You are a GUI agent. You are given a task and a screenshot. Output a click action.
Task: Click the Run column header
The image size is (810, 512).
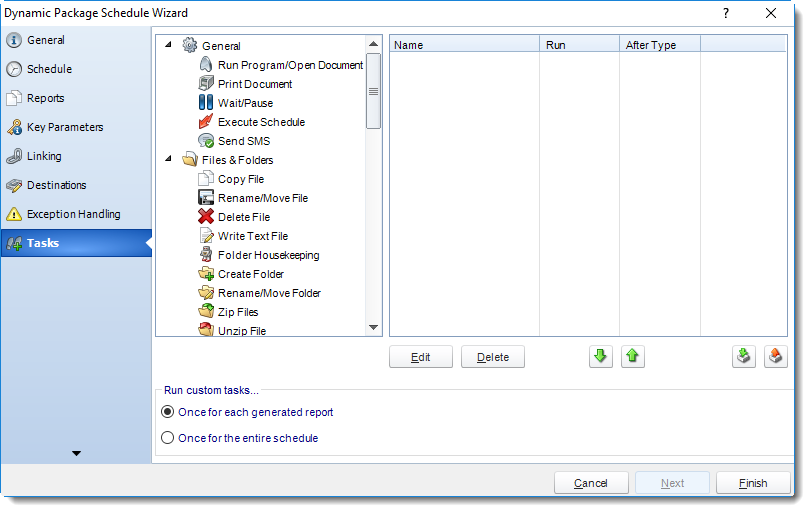pyautogui.click(x=580, y=44)
